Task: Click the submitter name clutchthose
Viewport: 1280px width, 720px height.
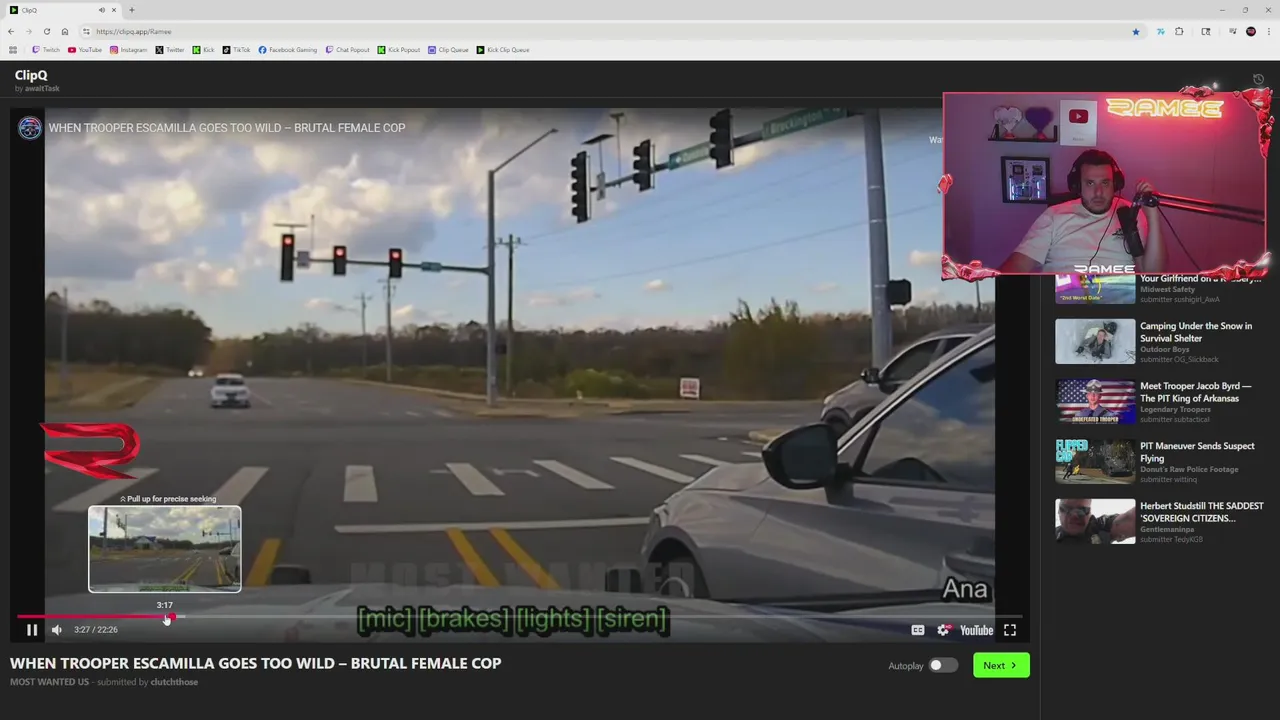Action: coord(174,682)
